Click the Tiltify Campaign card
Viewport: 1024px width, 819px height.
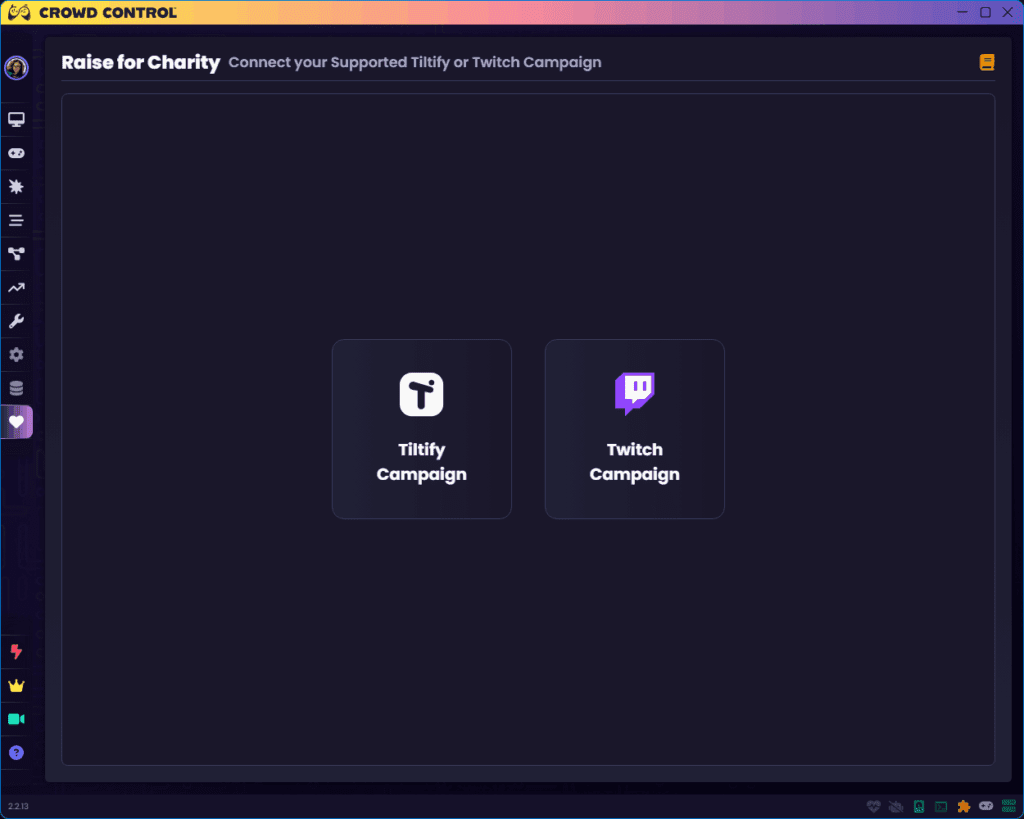[421, 429]
